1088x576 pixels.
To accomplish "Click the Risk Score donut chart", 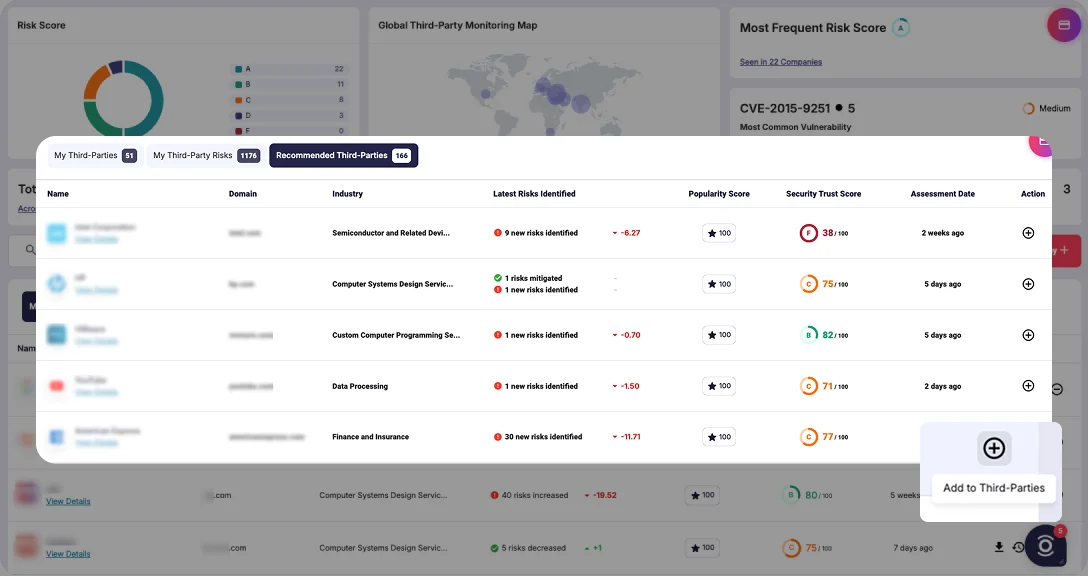I will tap(124, 99).
